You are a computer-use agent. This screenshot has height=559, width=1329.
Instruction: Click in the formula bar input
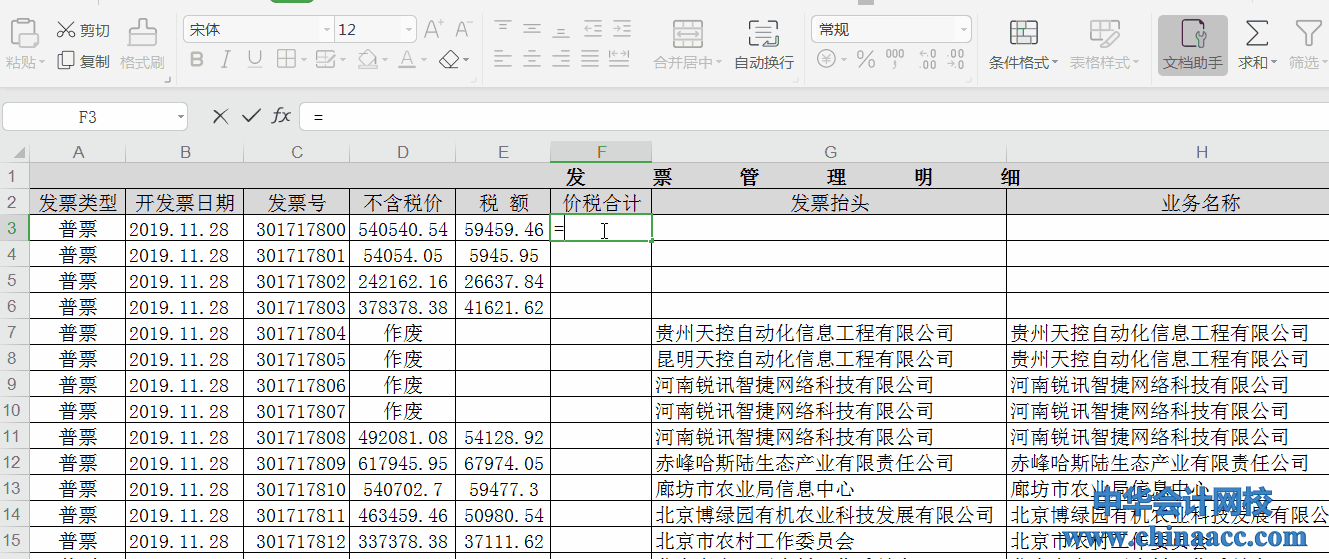pos(814,117)
